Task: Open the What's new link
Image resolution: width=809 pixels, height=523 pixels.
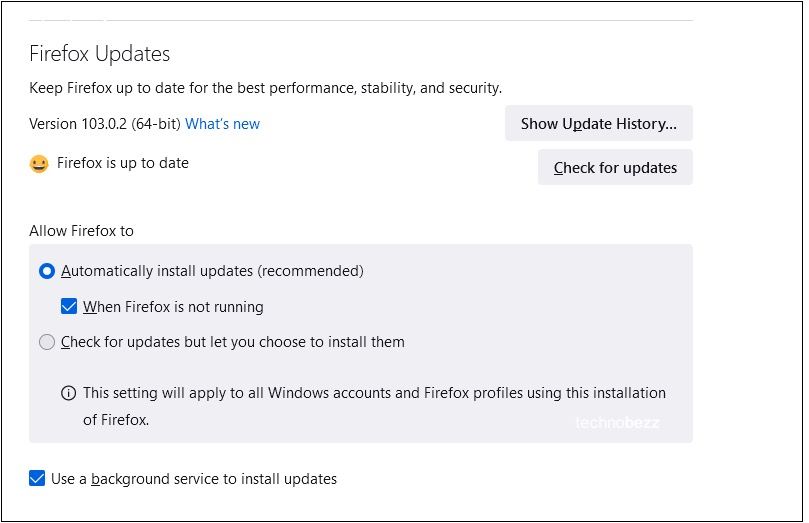Action: (x=222, y=124)
